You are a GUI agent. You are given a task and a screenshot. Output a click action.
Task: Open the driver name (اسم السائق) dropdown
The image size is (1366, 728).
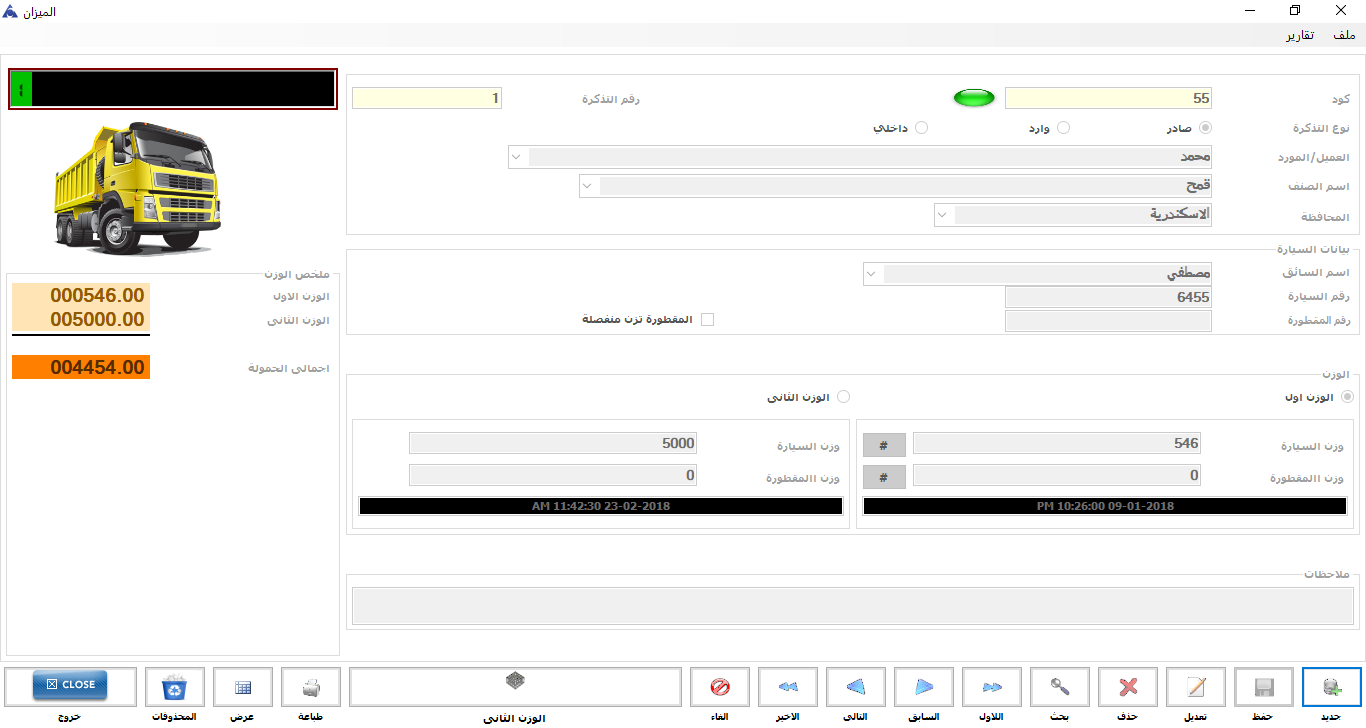pos(871,273)
